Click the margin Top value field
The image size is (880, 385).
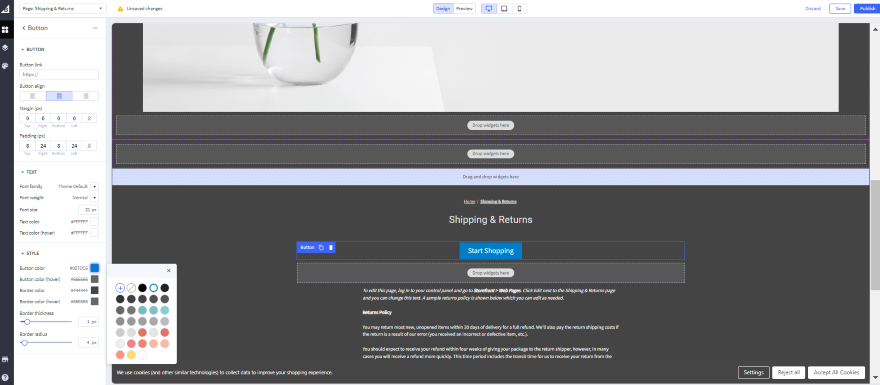pos(28,118)
